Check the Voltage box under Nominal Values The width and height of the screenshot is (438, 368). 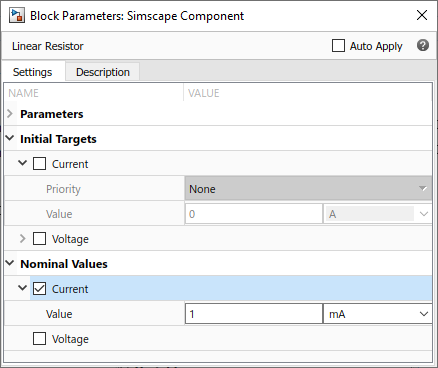point(39,339)
